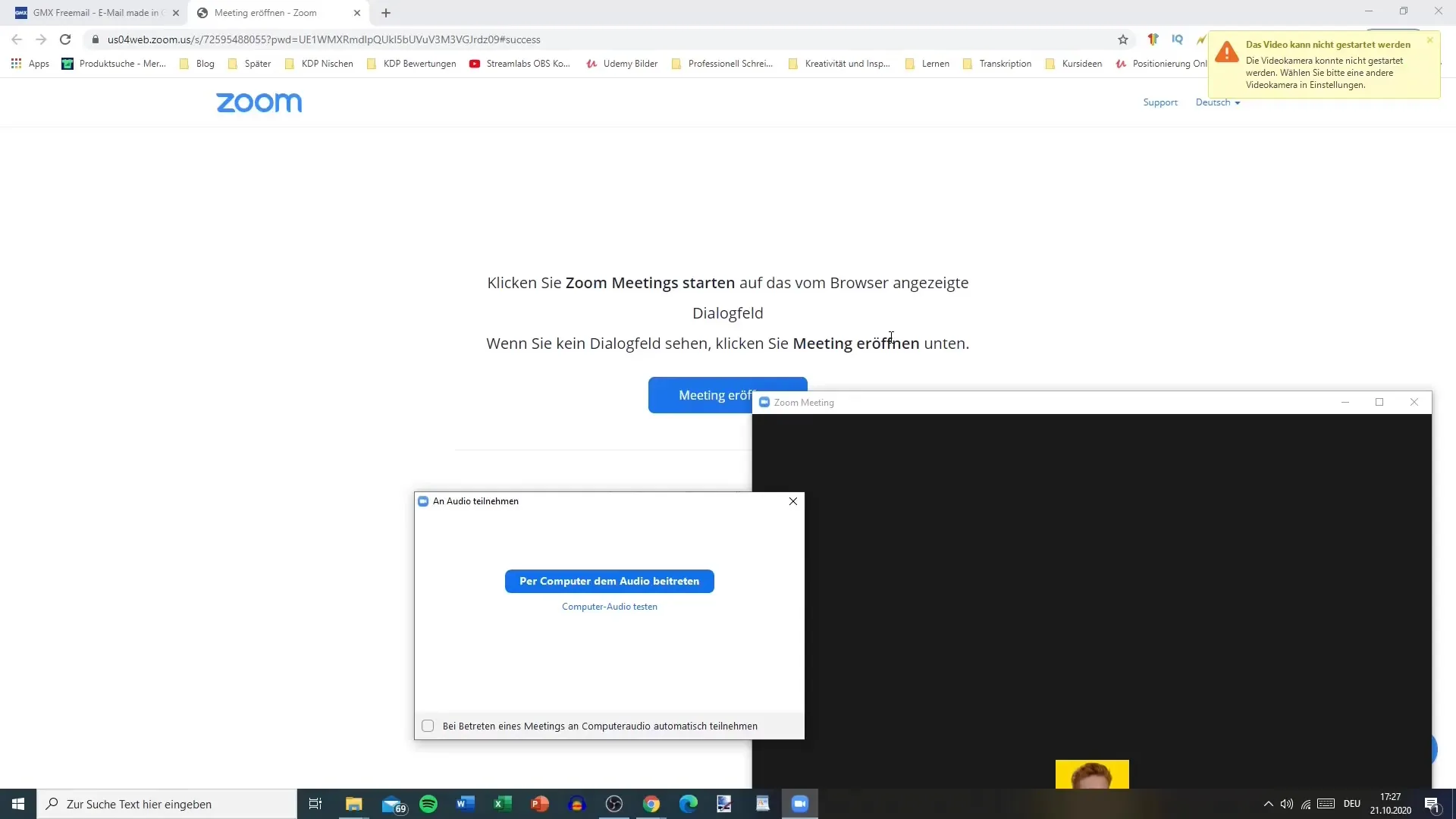
Task: Open Excel from taskbar
Action: tap(503, 804)
